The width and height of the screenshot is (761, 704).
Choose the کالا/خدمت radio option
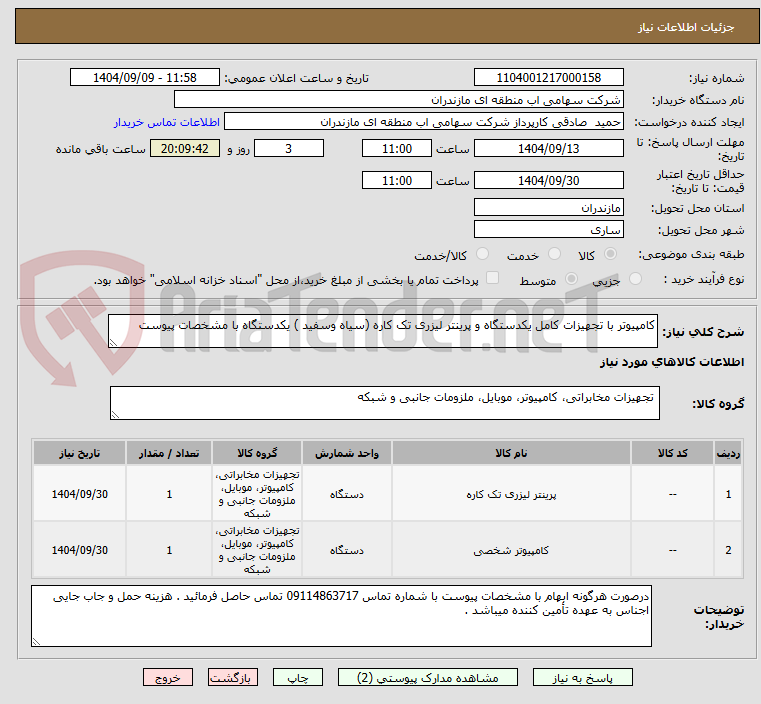482,255
